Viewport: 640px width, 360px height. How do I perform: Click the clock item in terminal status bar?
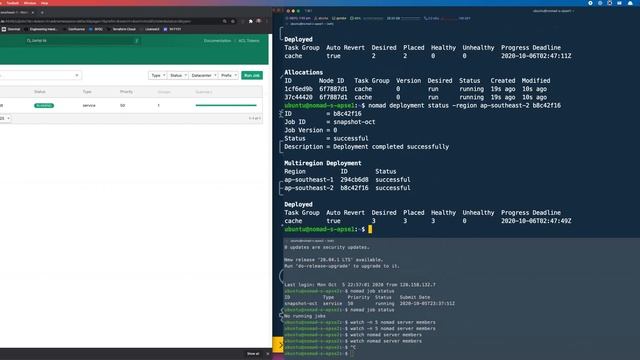[298, 18]
